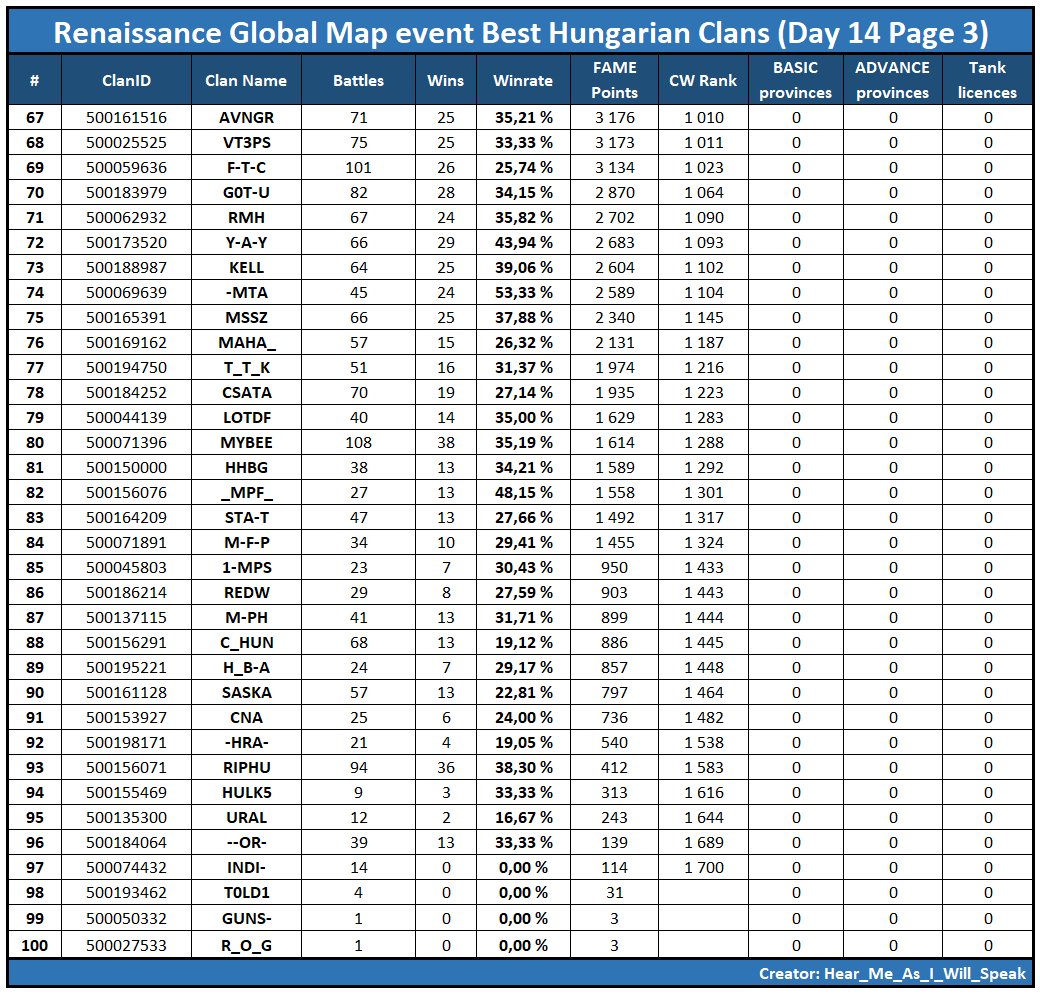This screenshot has width=1040, height=996.
Task: Select clan name CNA
Action: 246,717
